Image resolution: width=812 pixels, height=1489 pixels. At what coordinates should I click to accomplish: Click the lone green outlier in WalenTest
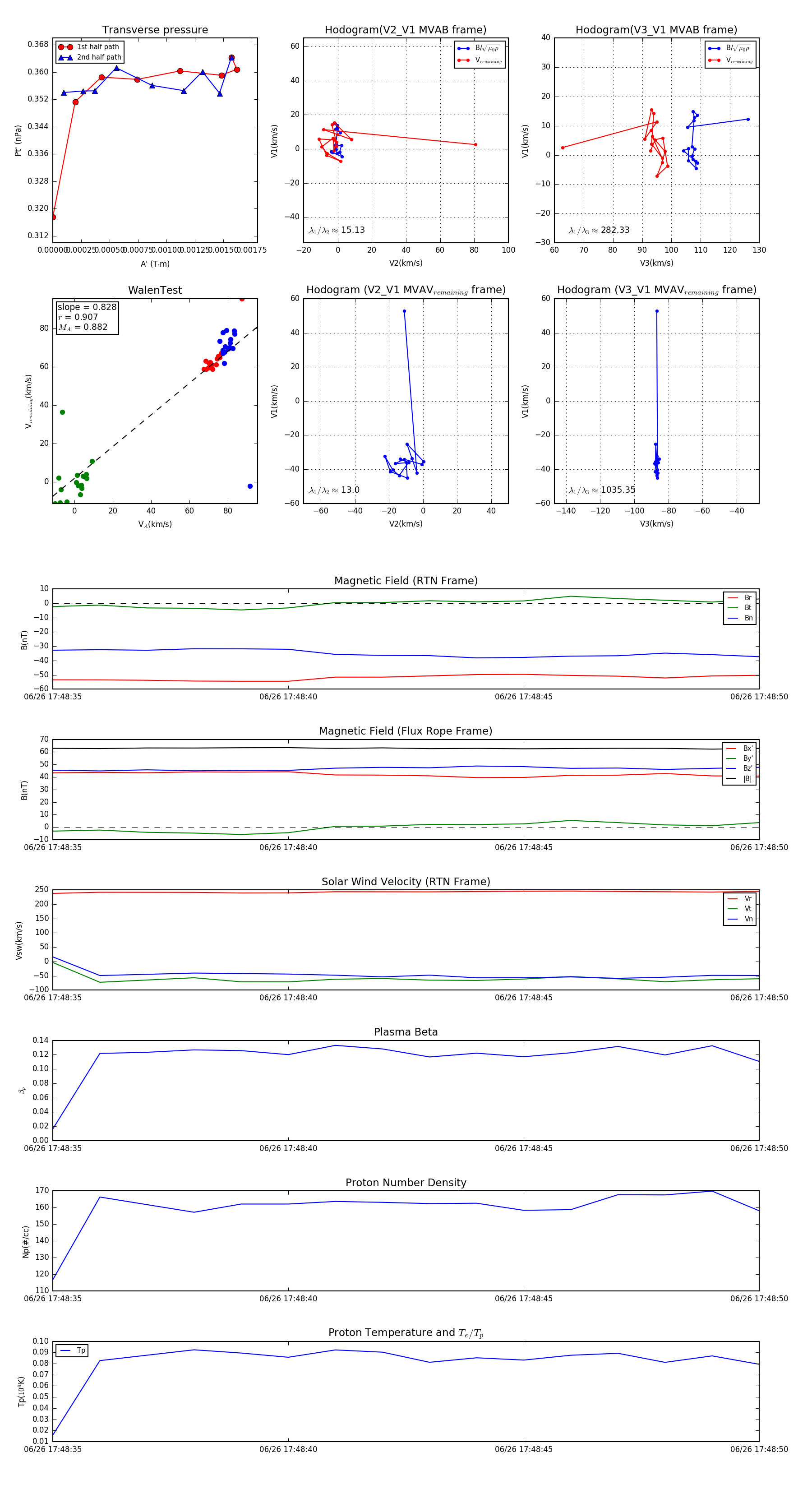pyautogui.click(x=62, y=412)
